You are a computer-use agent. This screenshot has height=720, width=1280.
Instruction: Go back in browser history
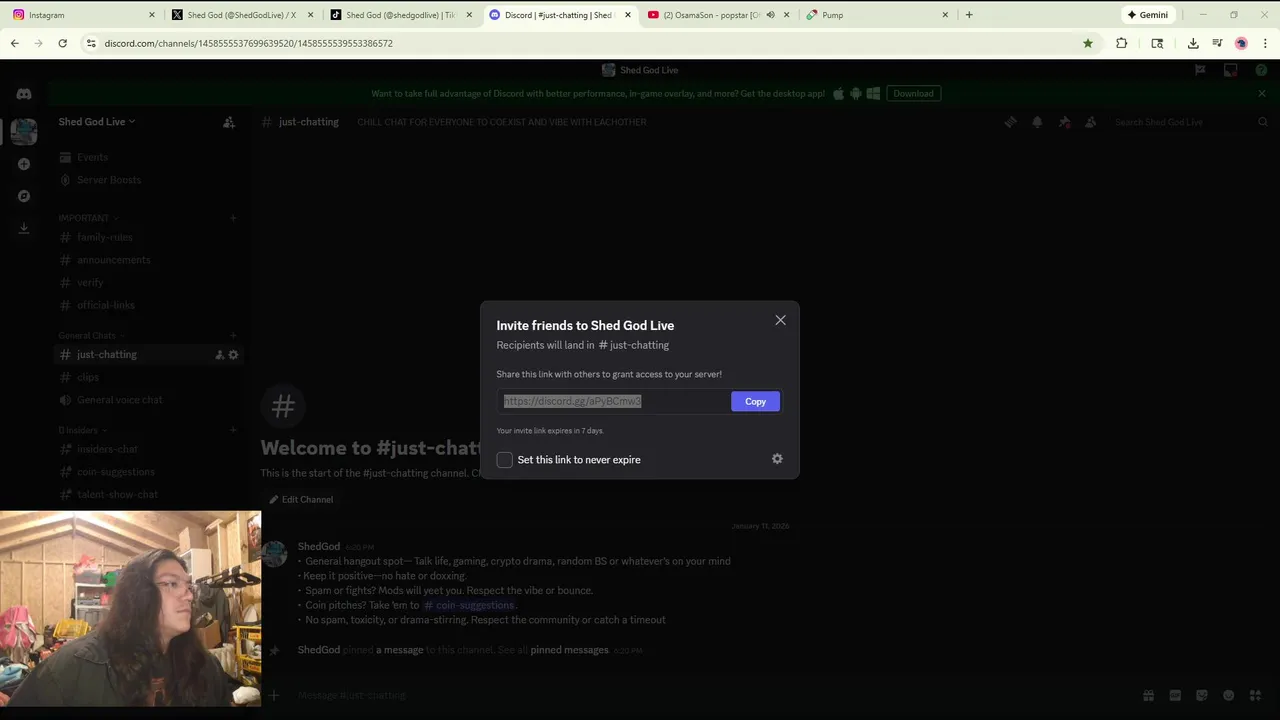coord(15,43)
